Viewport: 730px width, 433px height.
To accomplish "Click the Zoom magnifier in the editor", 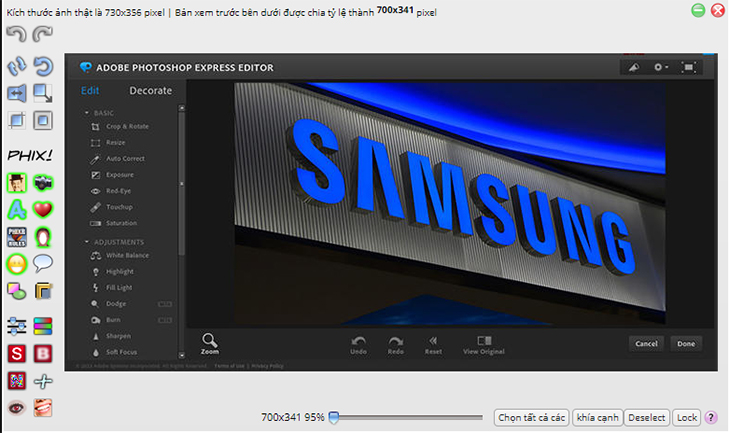I will [x=210, y=344].
